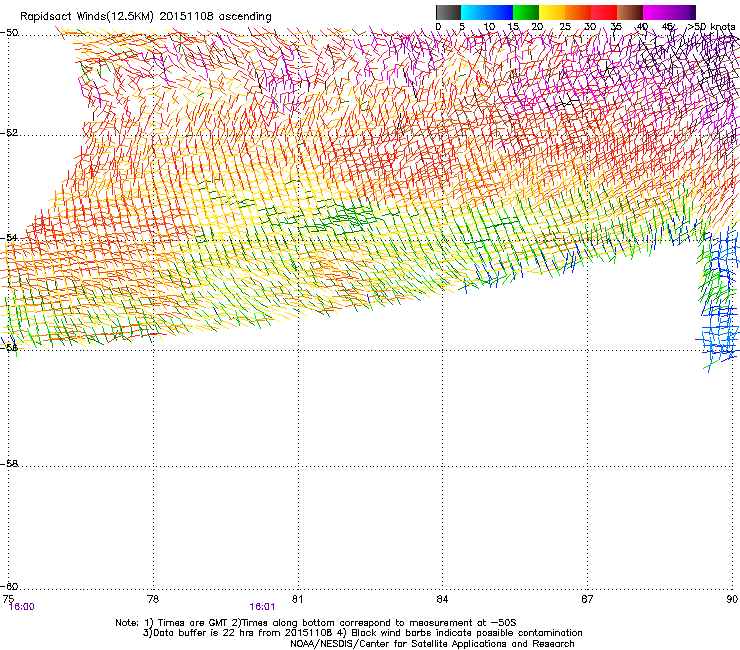Click the '-60' latitude axis label

tap(9, 587)
